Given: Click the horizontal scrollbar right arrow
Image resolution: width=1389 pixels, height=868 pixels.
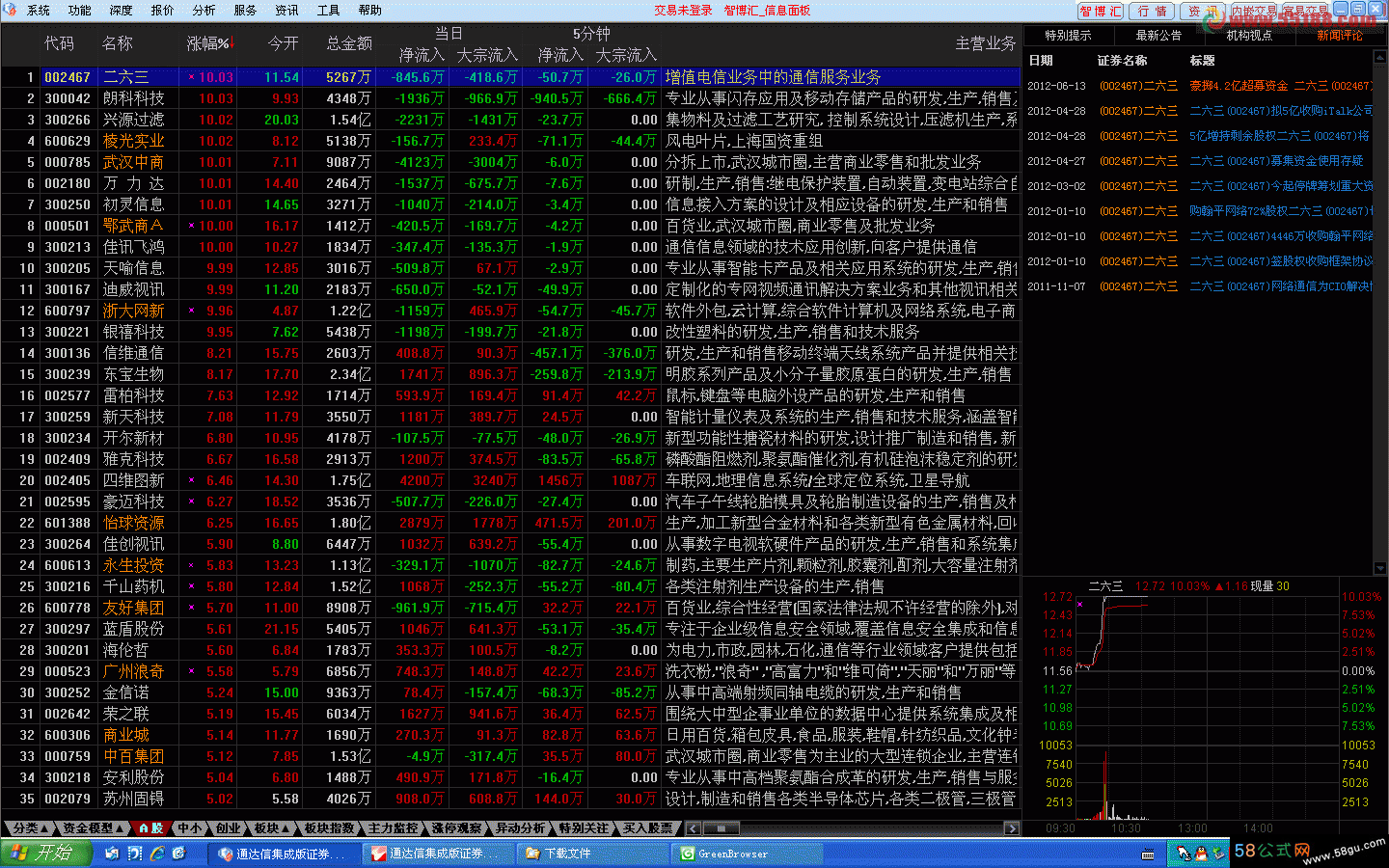Looking at the screenshot, I should (x=1011, y=828).
